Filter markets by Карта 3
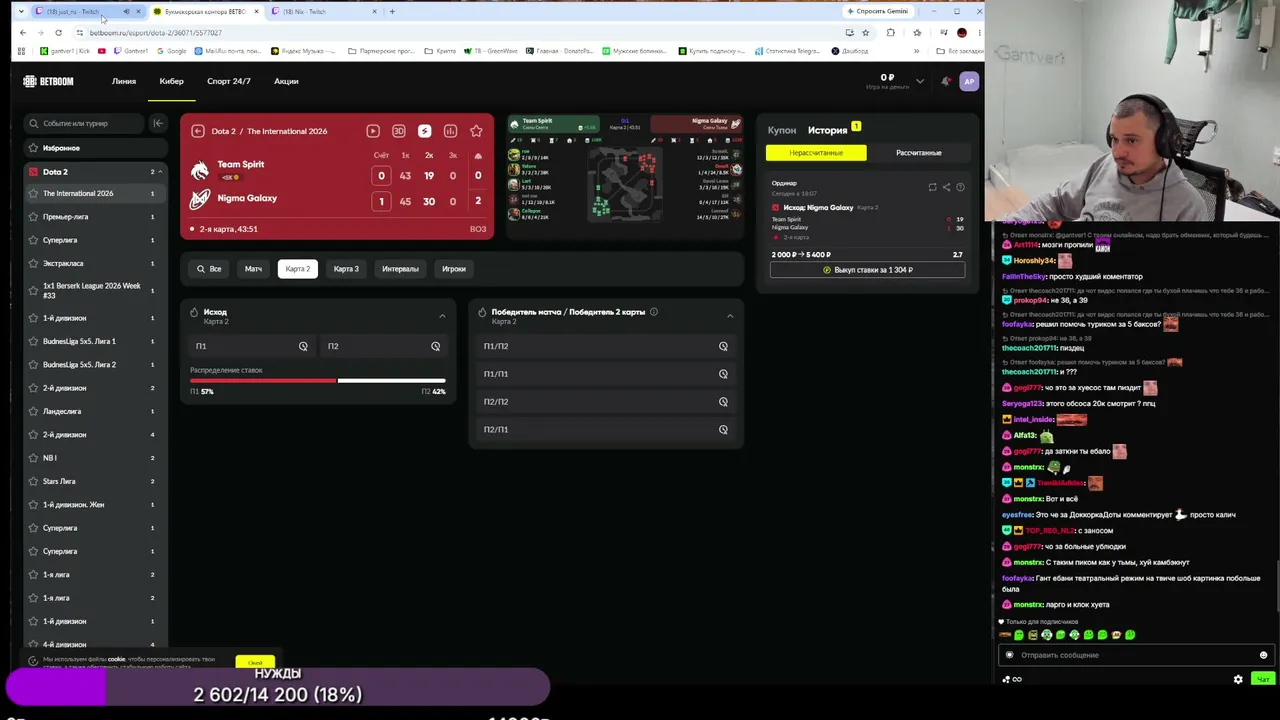Image resolution: width=1280 pixels, height=720 pixels. 346,269
